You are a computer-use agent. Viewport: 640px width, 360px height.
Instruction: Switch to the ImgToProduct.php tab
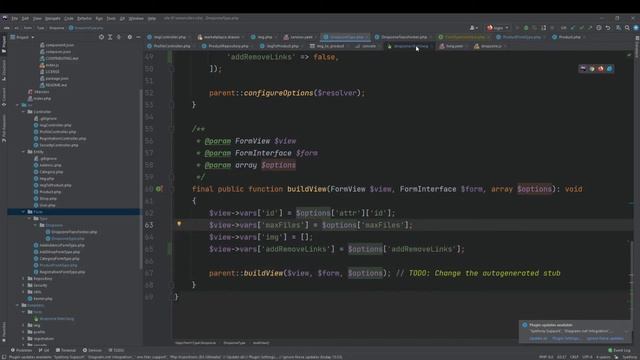click(x=280, y=46)
